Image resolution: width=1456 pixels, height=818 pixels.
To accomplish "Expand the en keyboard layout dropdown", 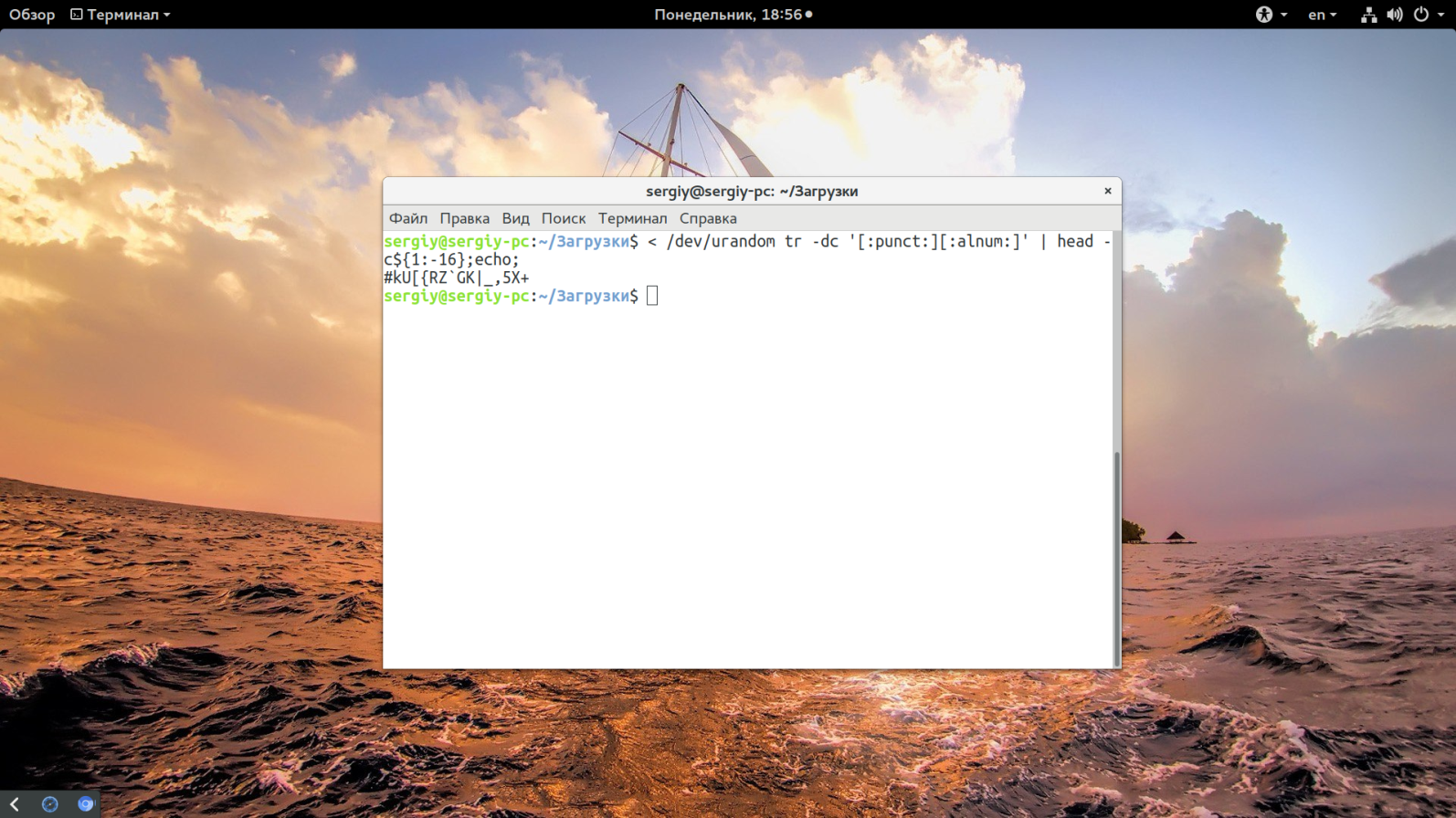I will [1322, 15].
